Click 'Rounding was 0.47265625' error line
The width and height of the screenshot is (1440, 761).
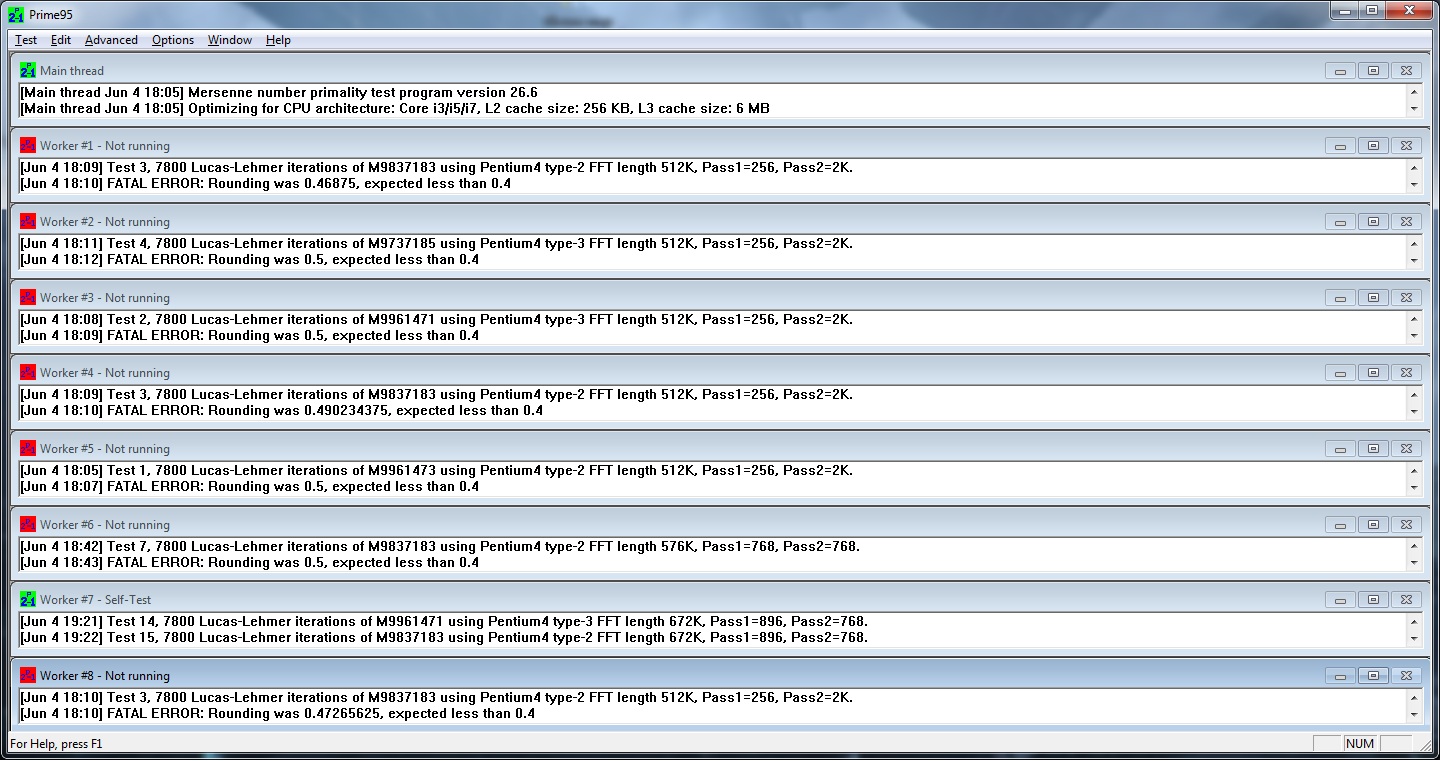pyautogui.click(x=278, y=714)
